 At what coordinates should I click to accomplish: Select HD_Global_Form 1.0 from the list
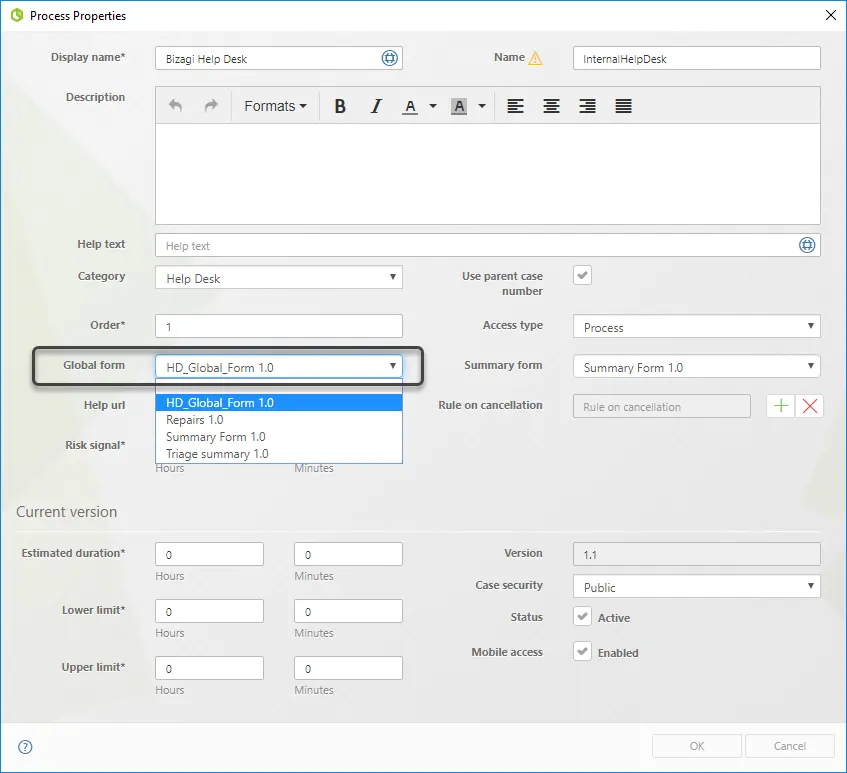279,402
